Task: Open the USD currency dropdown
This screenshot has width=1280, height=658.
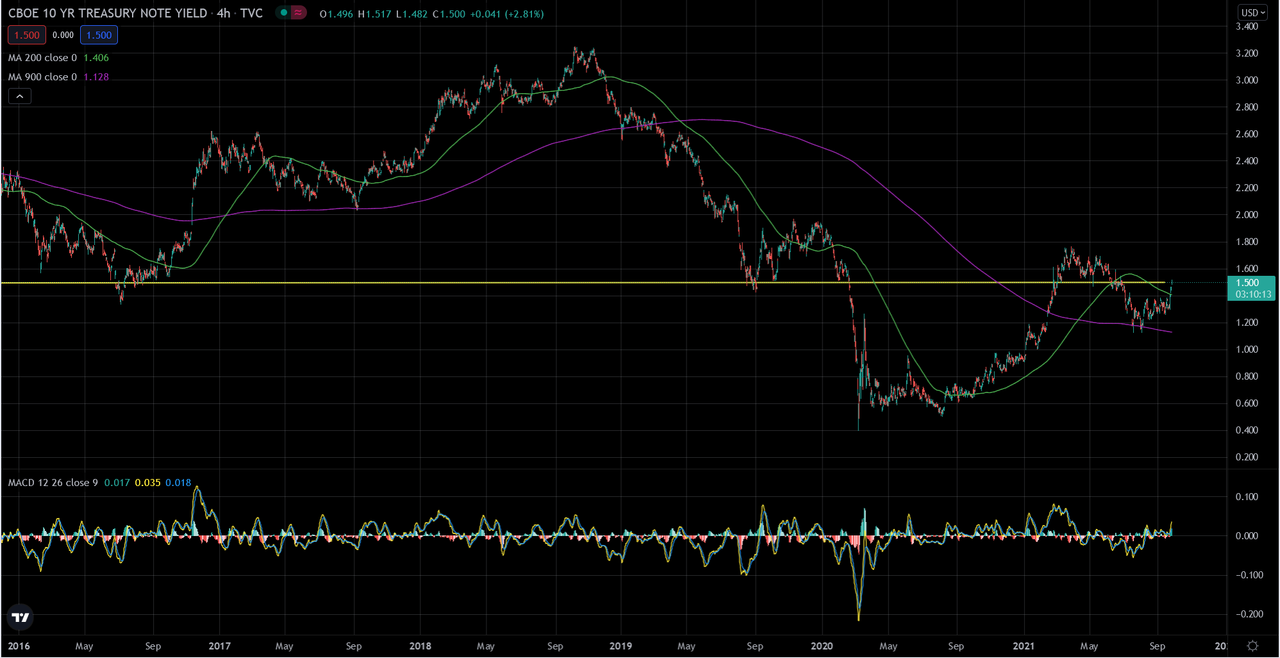Action: tap(1251, 12)
